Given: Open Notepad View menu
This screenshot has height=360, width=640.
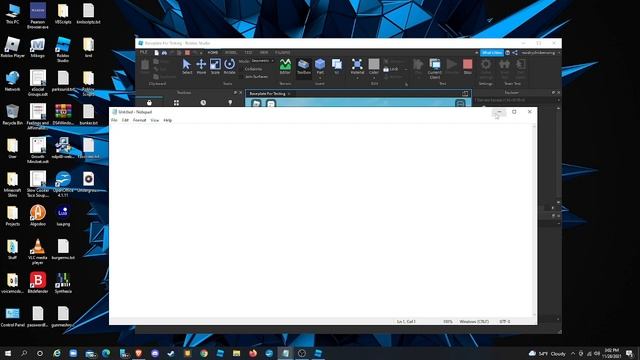Looking at the screenshot, I should point(155,120).
